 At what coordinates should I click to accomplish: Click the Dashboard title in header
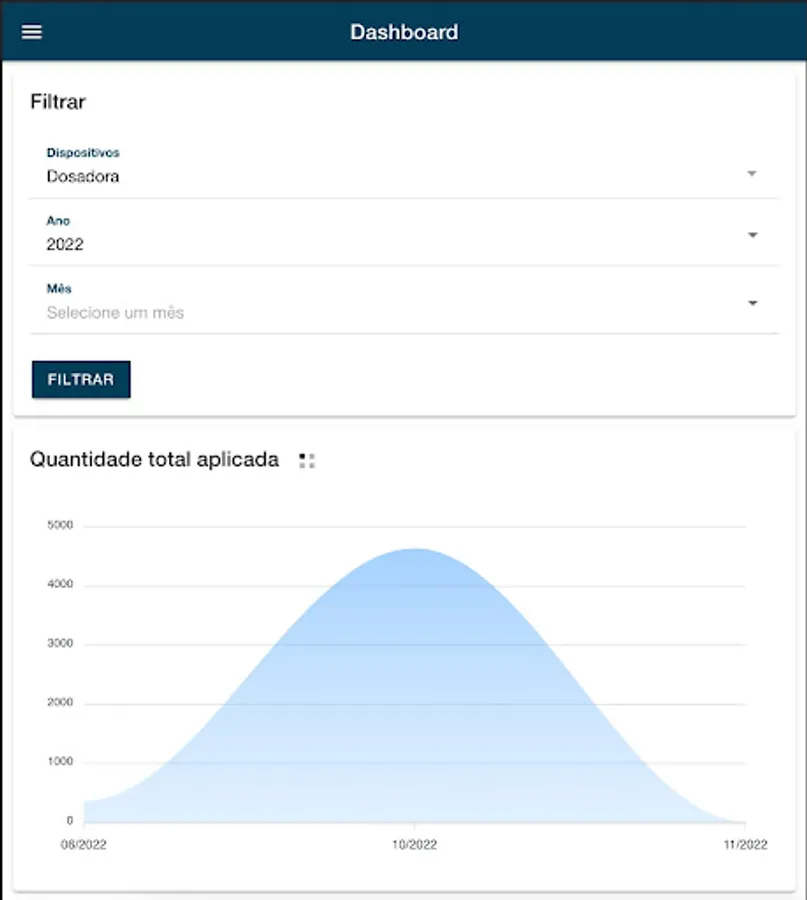[404, 32]
